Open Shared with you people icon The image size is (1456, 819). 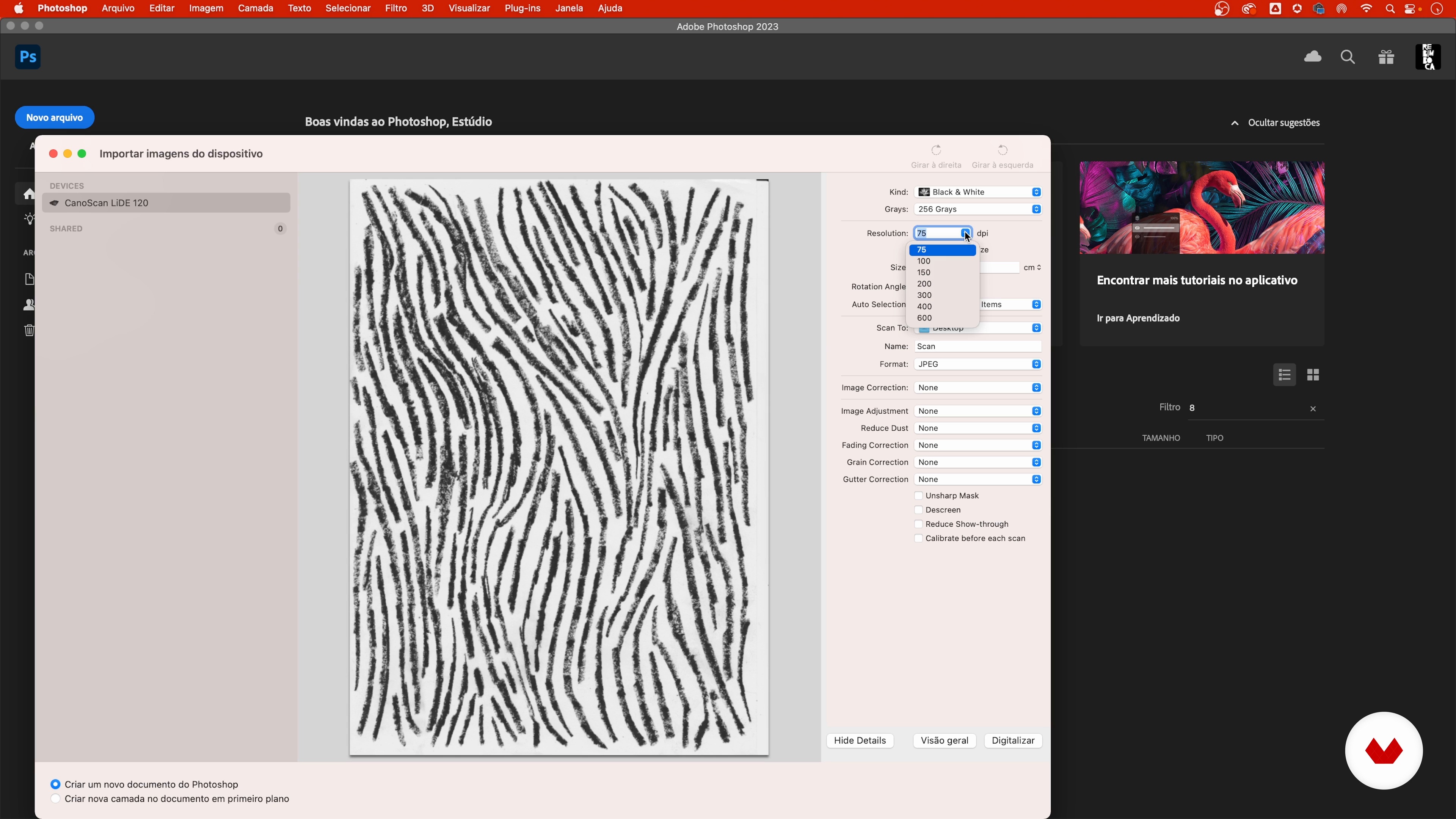point(29,304)
